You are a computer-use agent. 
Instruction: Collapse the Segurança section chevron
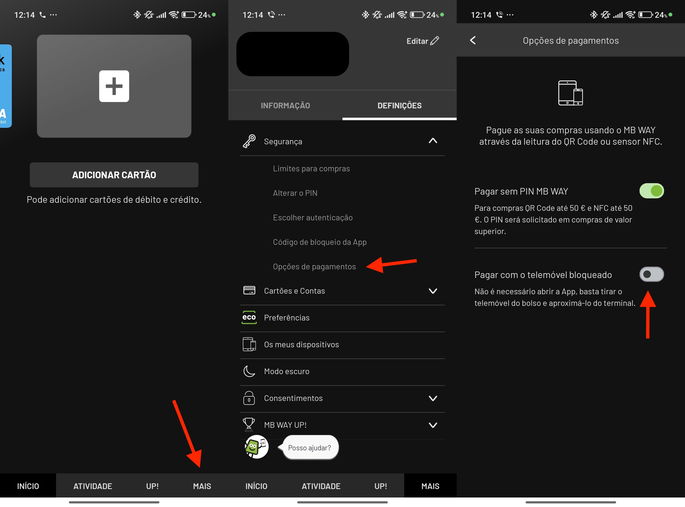pos(433,141)
